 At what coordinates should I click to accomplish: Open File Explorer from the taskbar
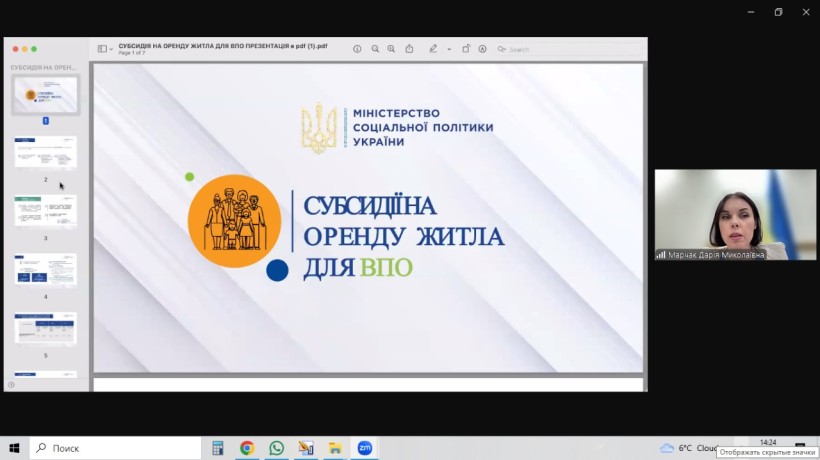[x=335, y=448]
